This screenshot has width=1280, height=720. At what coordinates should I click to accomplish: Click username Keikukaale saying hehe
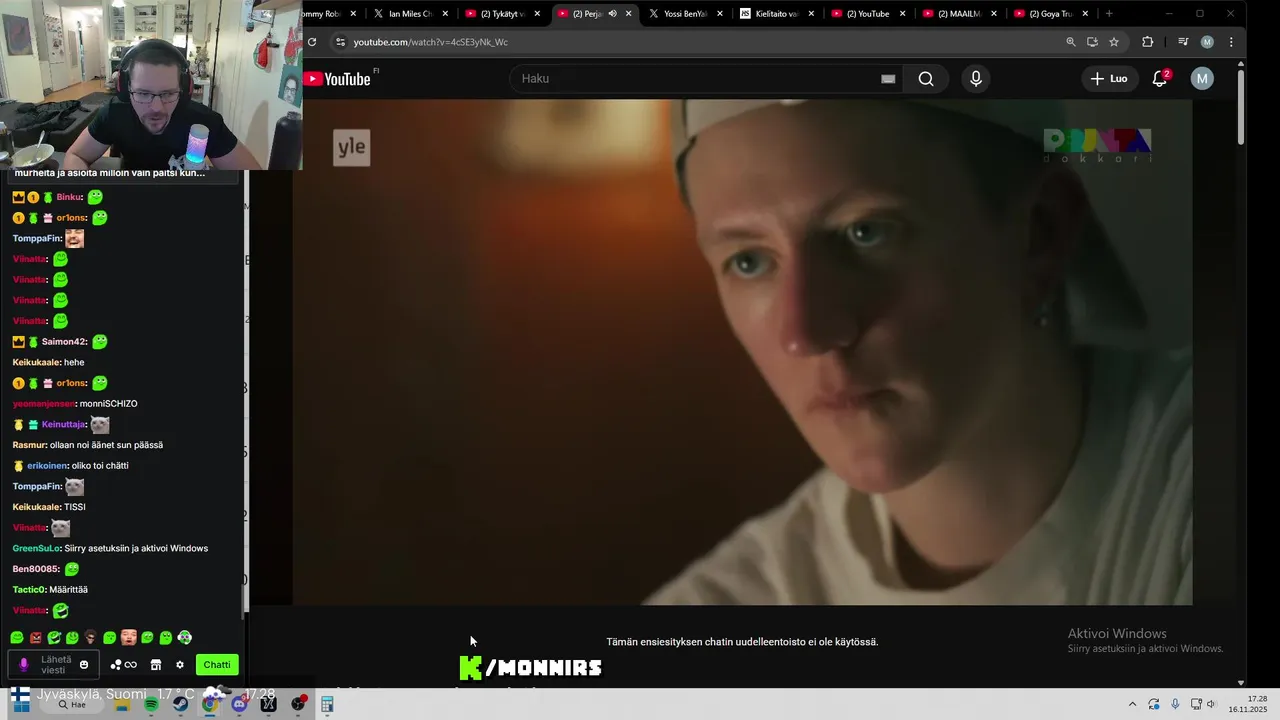pos(37,362)
